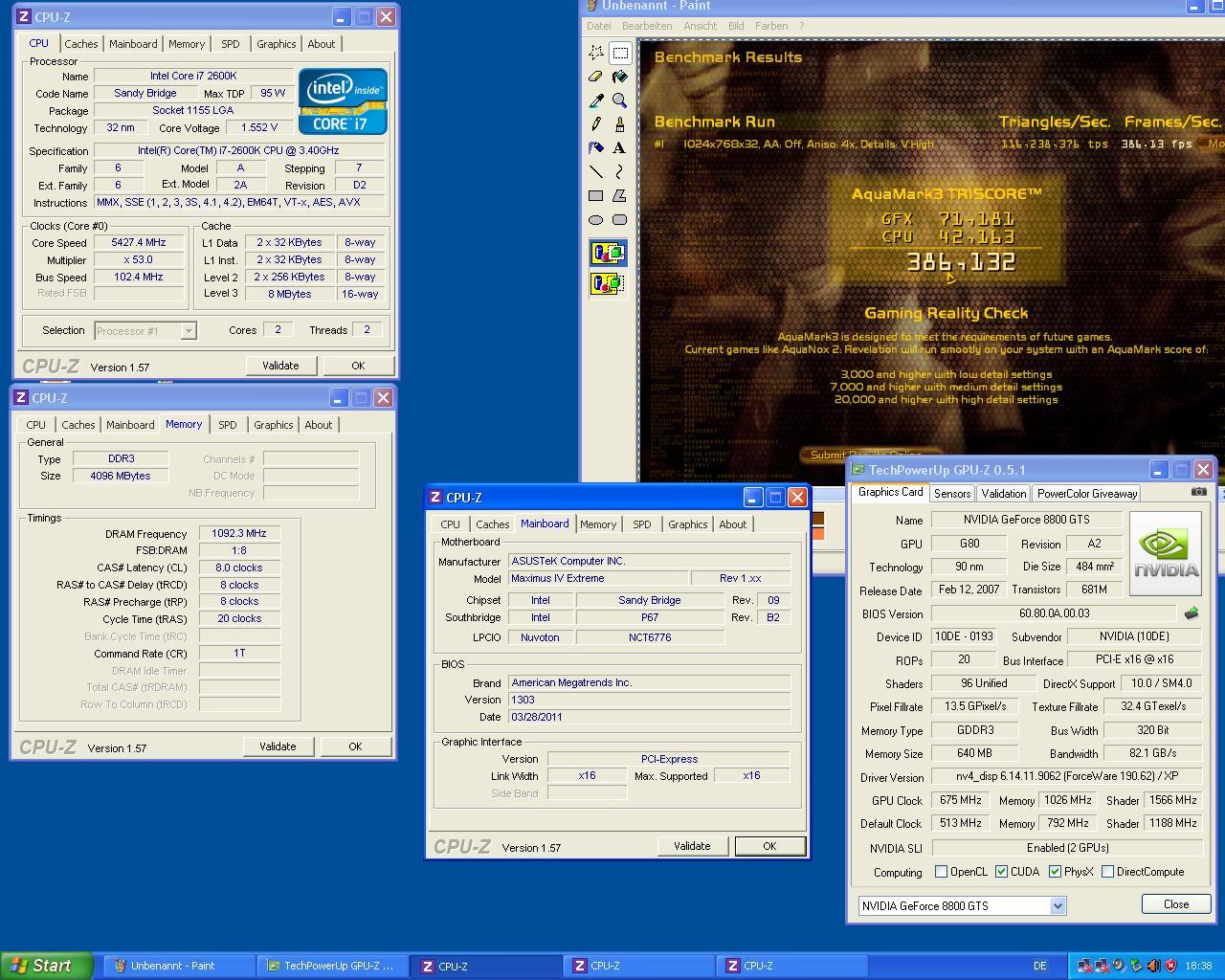Click OK in the top CPU-Z window
1225x980 pixels.
(x=358, y=366)
